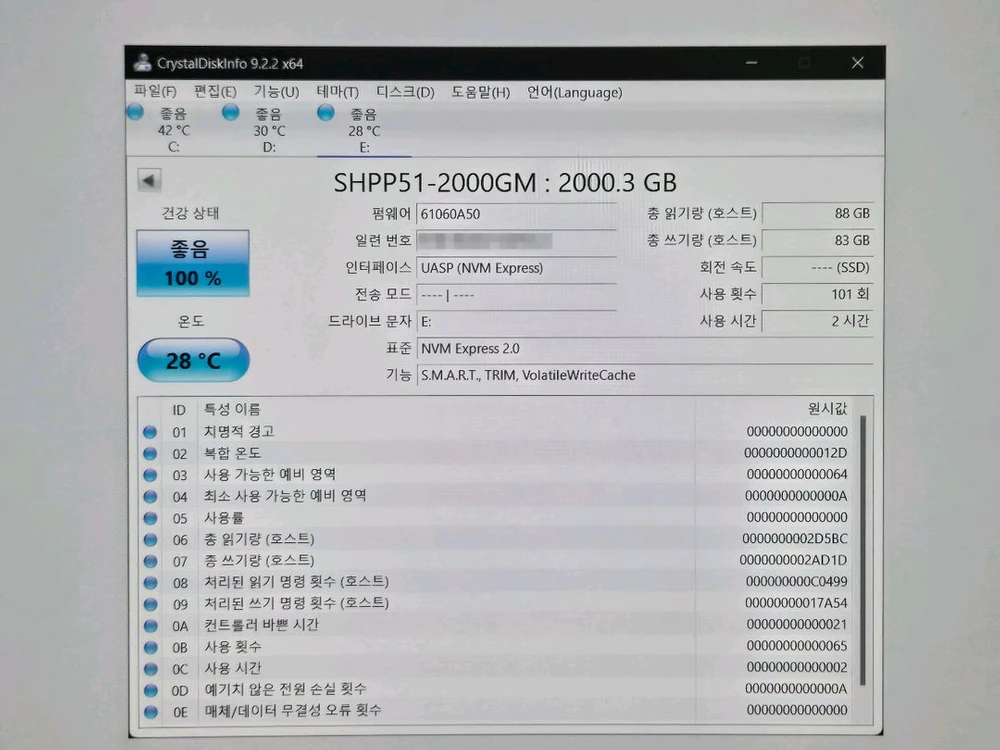Click the S.M.A.R.T., TRIM, VolatileWriteCache field

tap(645, 375)
